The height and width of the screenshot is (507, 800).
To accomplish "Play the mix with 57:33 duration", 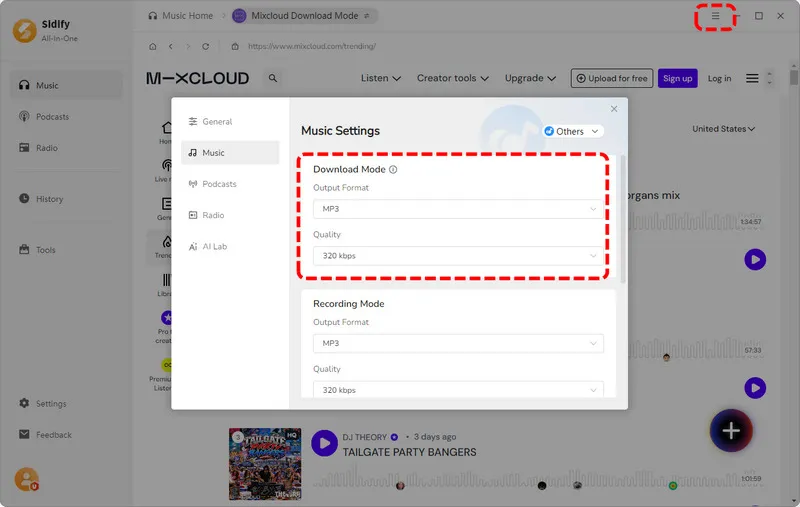I will 755,388.
